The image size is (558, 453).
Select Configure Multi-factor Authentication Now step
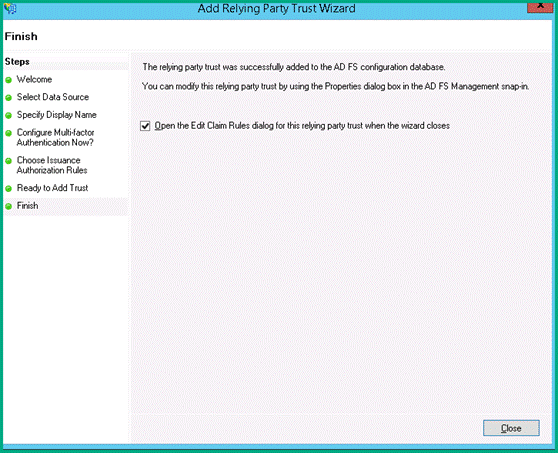(56, 137)
